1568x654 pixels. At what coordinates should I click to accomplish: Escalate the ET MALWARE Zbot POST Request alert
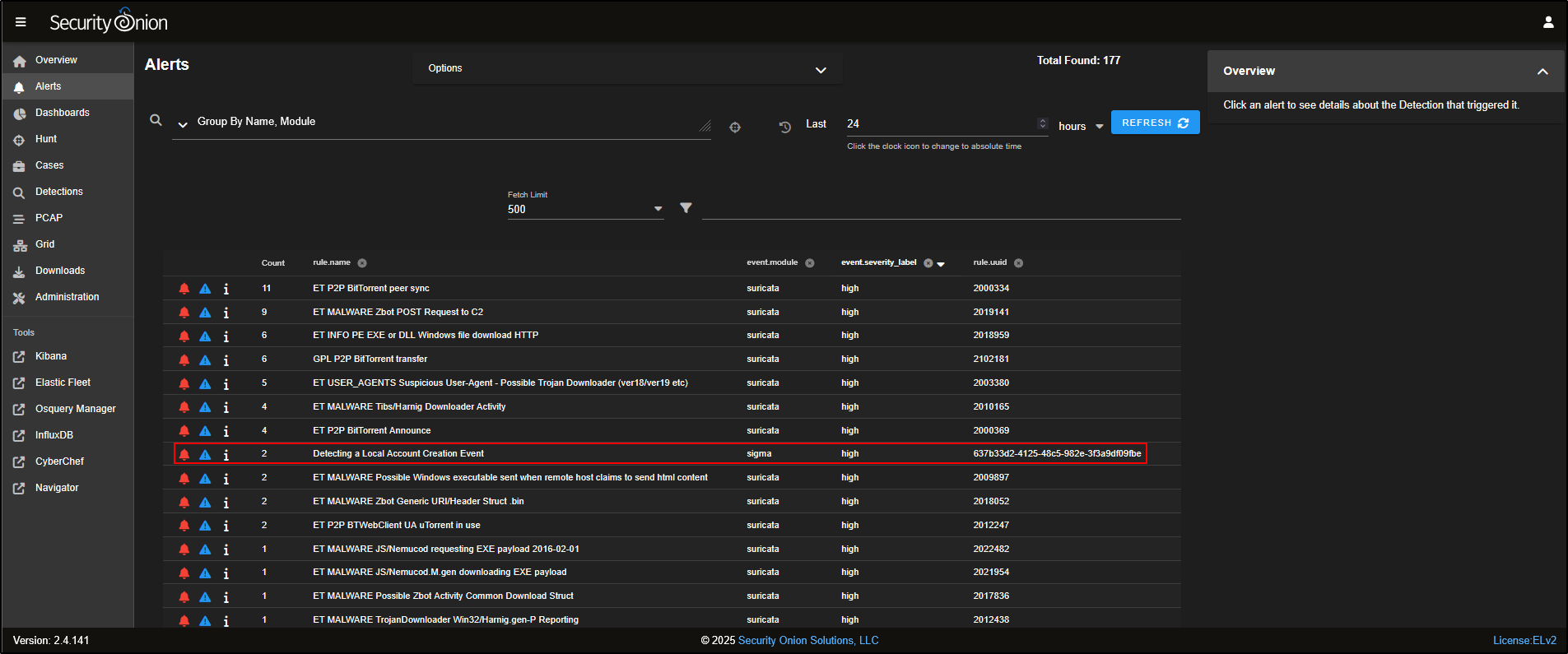click(x=205, y=313)
